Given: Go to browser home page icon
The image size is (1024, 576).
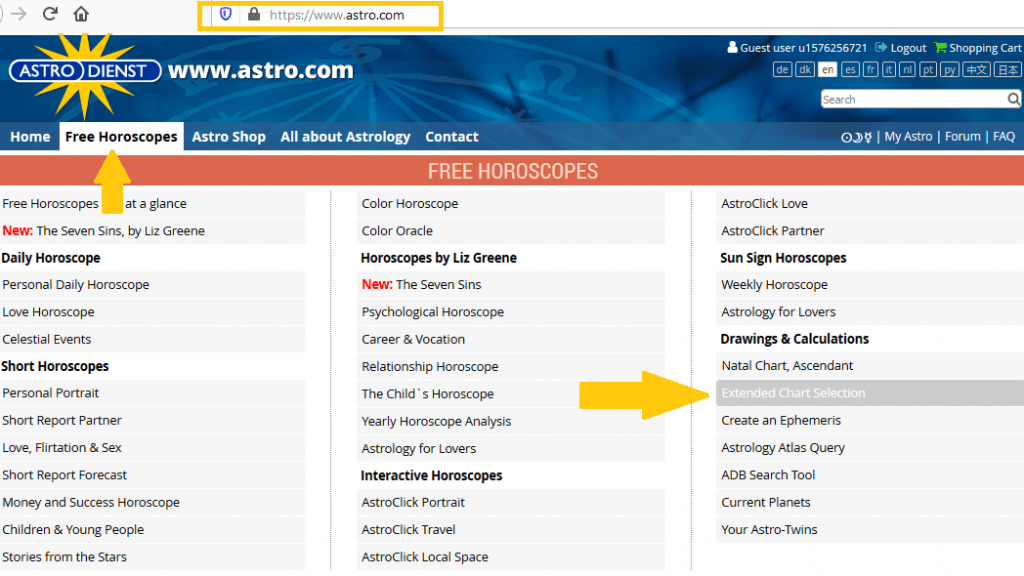Looking at the screenshot, I should [81, 14].
